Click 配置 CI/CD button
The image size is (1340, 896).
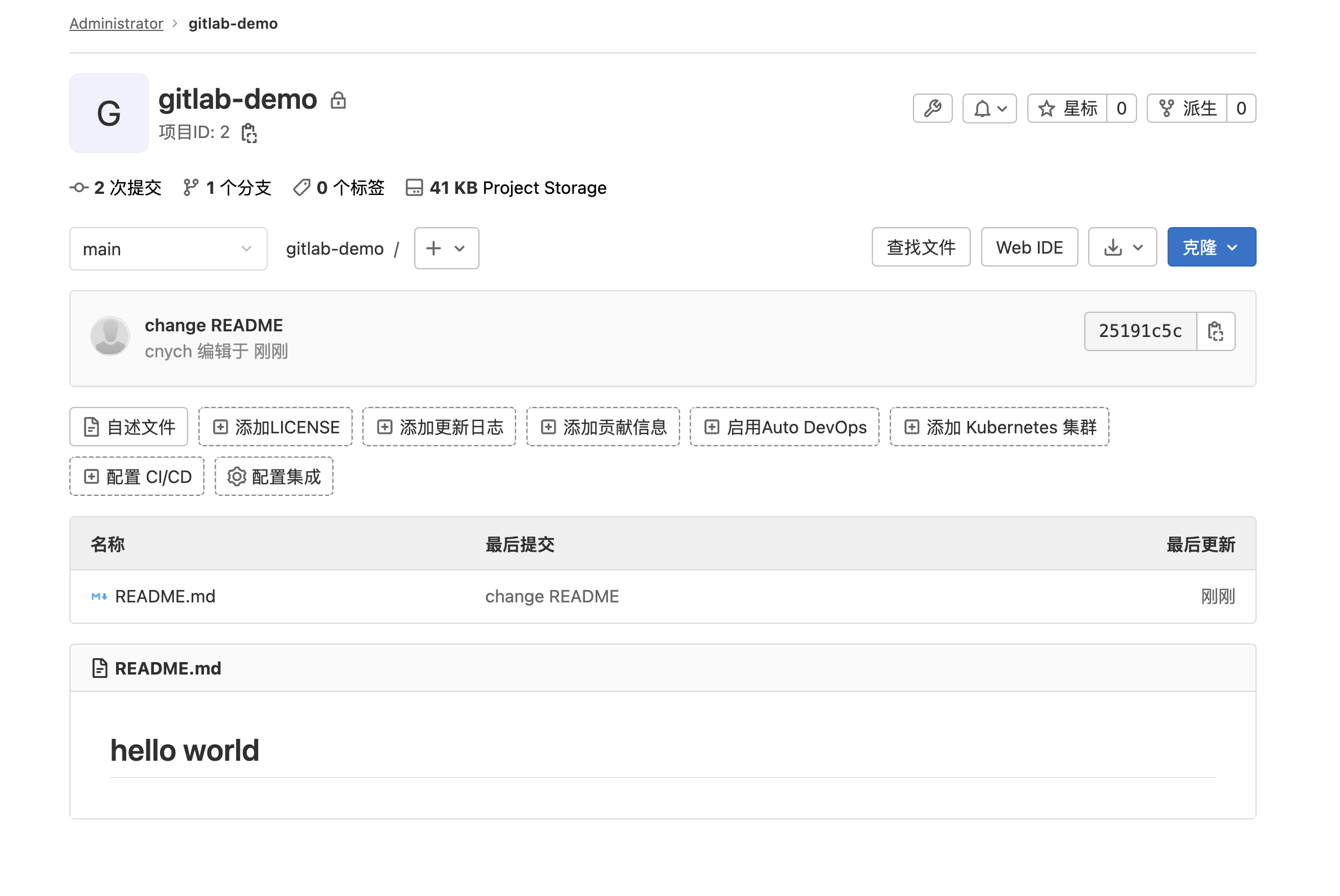tap(136, 476)
